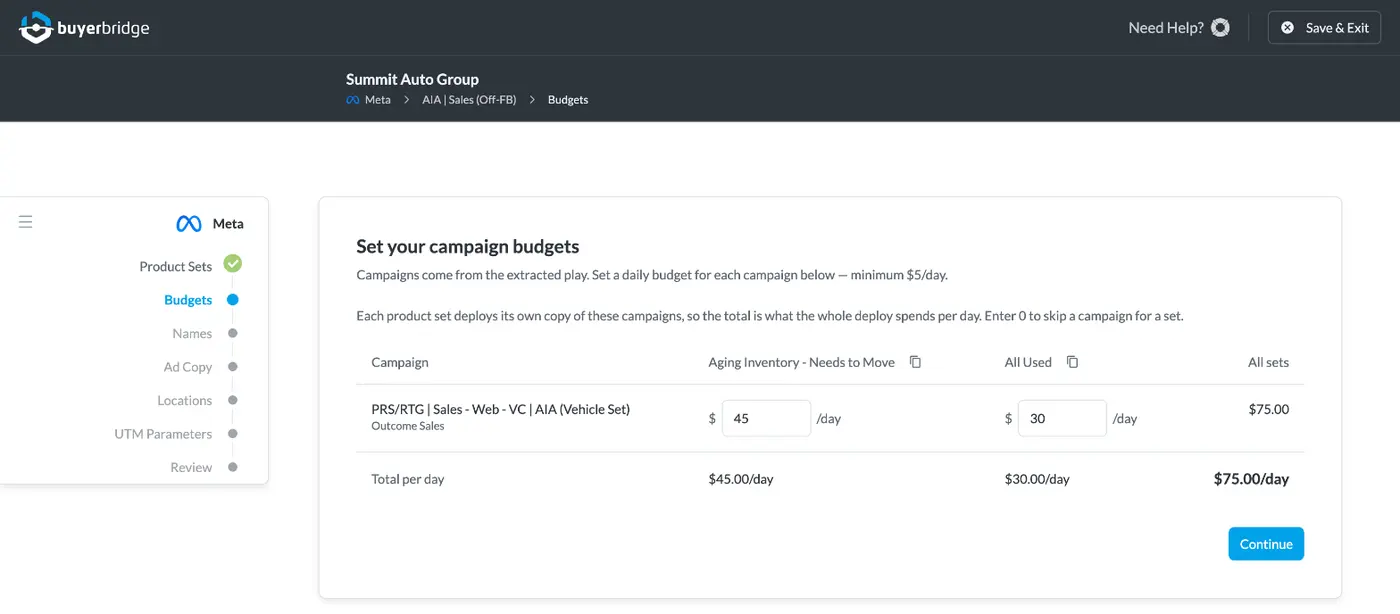Click the Meta breadcrumb link
This screenshot has height=614, width=1400.
[x=378, y=100]
